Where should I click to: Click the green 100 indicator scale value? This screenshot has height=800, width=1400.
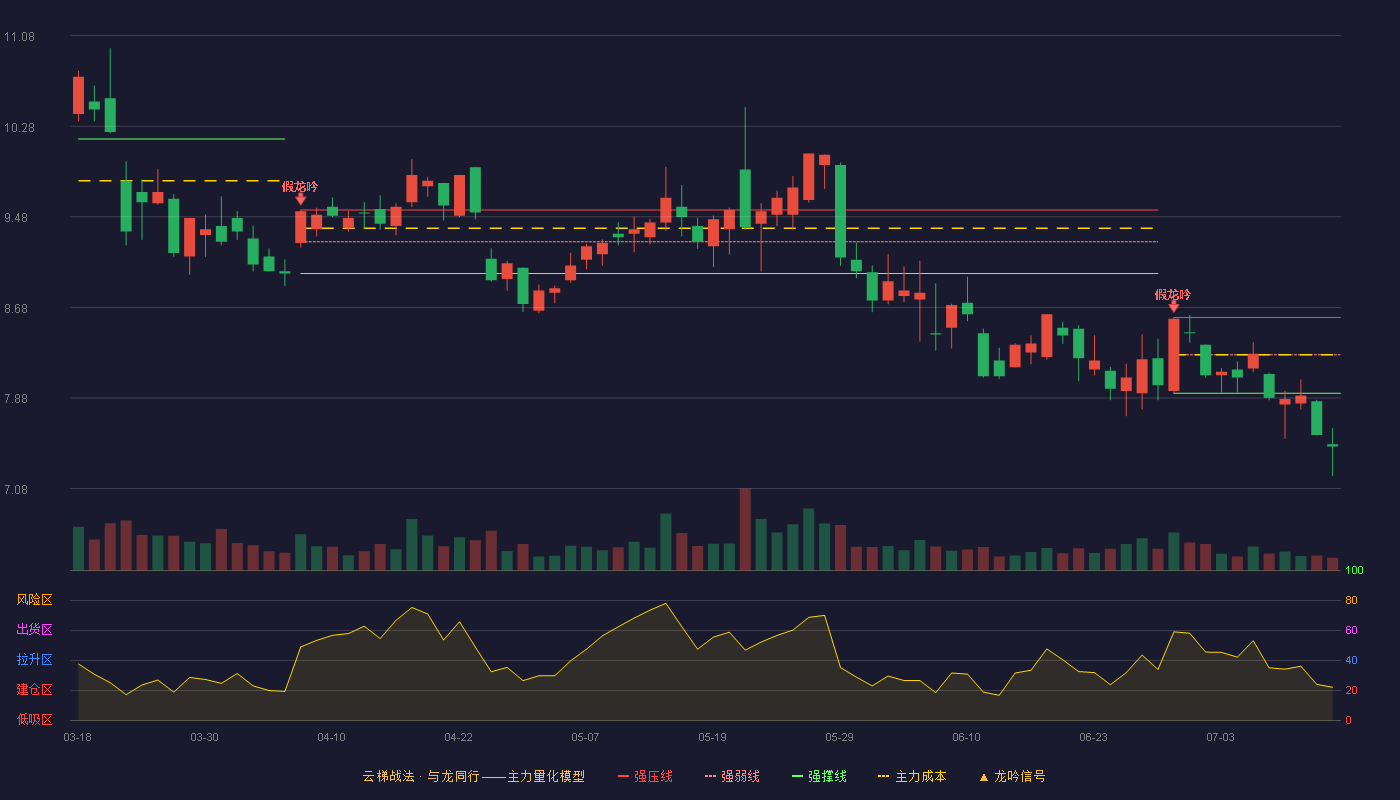tap(1354, 571)
